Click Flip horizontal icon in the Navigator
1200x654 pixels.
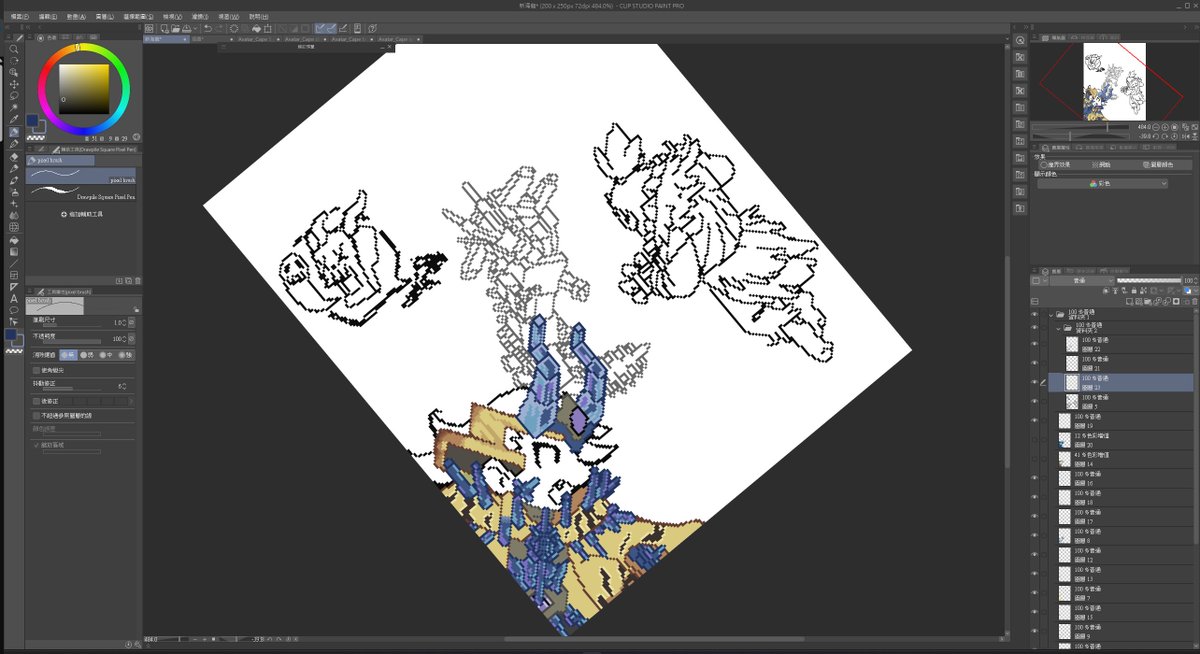click(x=1186, y=136)
